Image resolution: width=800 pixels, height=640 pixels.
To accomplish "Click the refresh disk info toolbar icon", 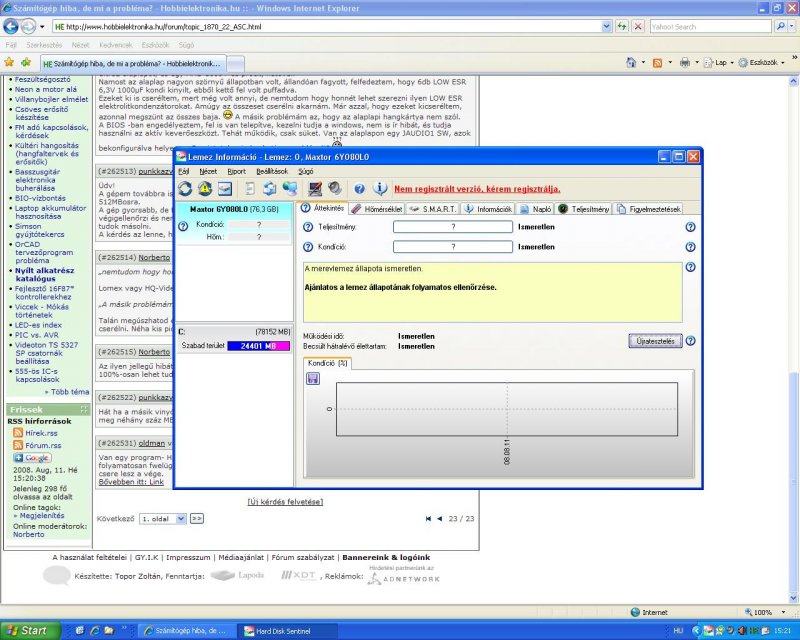I will (x=185, y=189).
